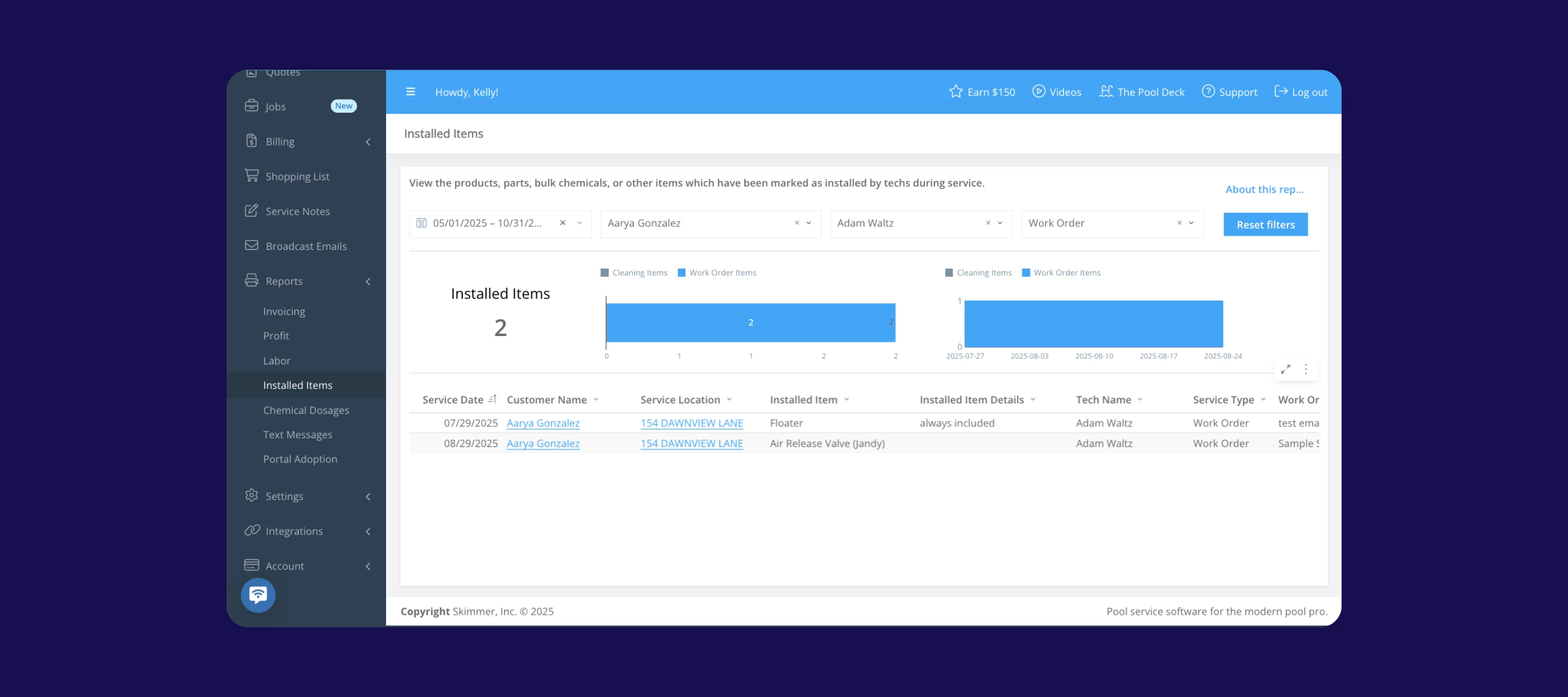
Task: Open the three-dot chart options menu
Action: 1306,370
